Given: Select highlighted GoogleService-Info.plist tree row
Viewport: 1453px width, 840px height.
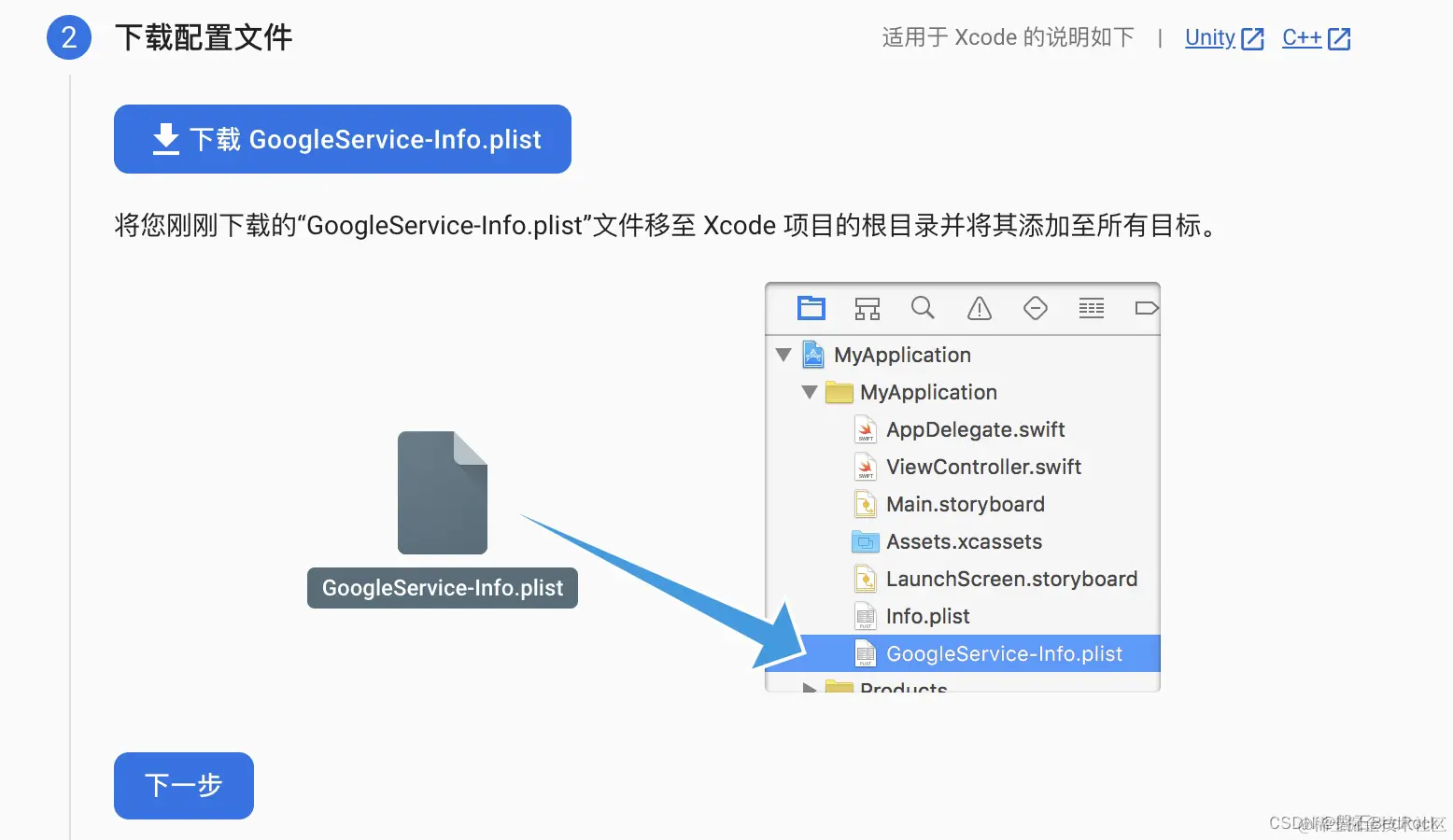Looking at the screenshot, I should pyautogui.click(x=963, y=653).
